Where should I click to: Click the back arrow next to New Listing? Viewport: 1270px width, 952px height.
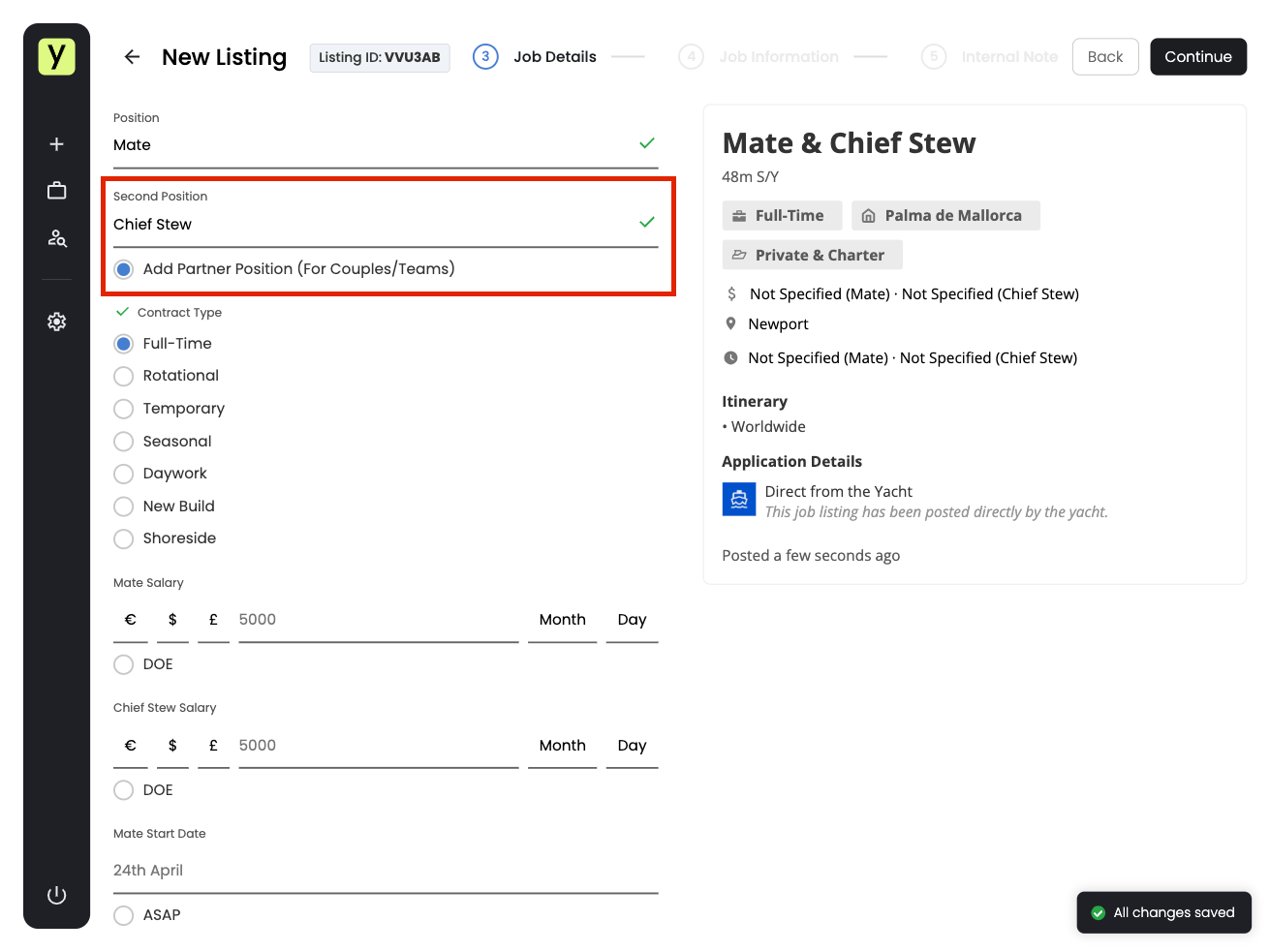132,57
